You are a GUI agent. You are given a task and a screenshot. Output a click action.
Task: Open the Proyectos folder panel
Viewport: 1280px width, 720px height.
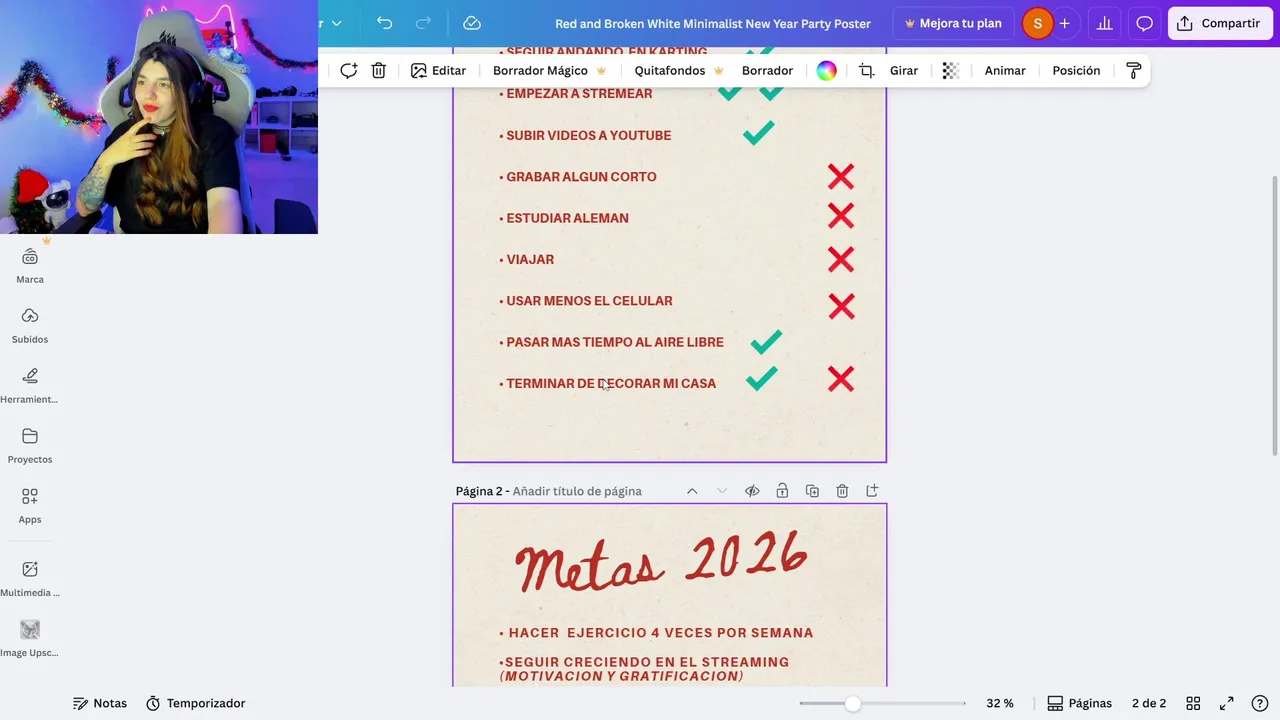coord(30,446)
